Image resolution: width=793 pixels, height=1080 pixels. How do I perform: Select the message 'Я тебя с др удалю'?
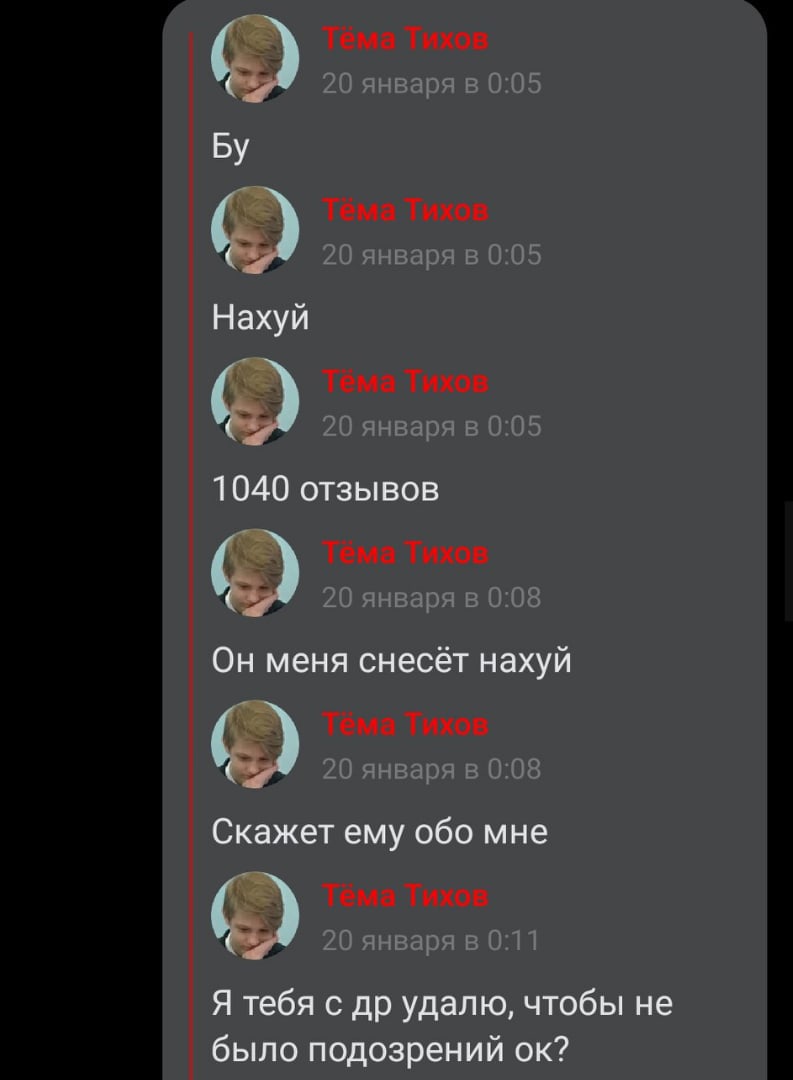tap(442, 1026)
